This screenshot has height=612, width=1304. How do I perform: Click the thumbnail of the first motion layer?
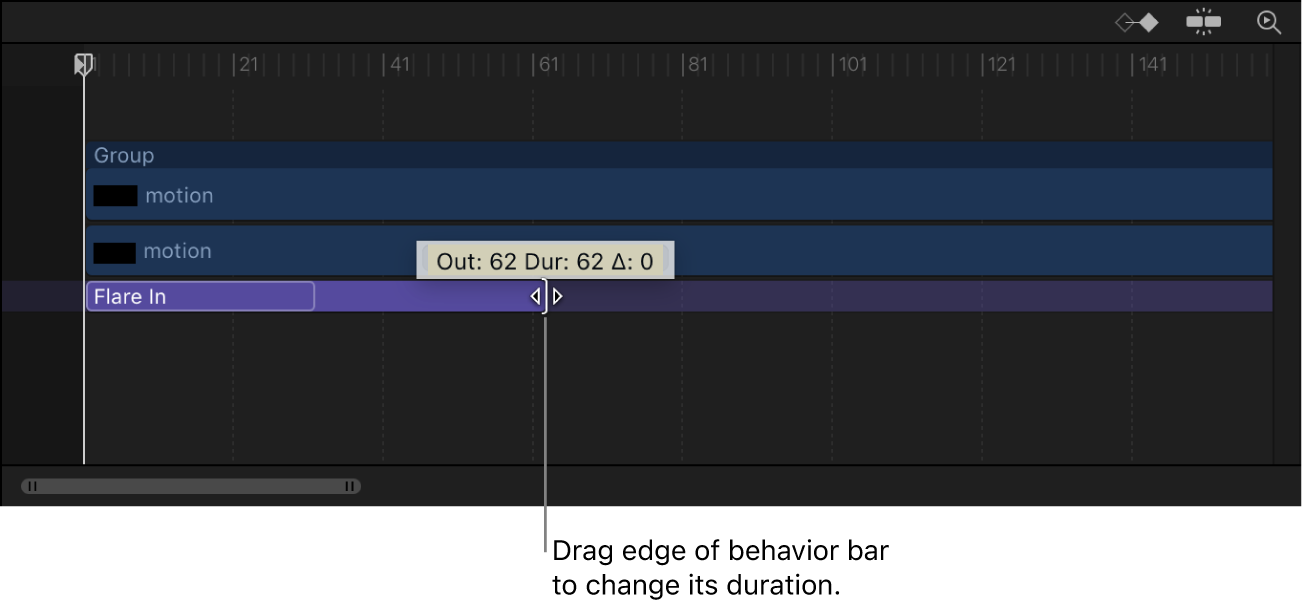coord(114,195)
